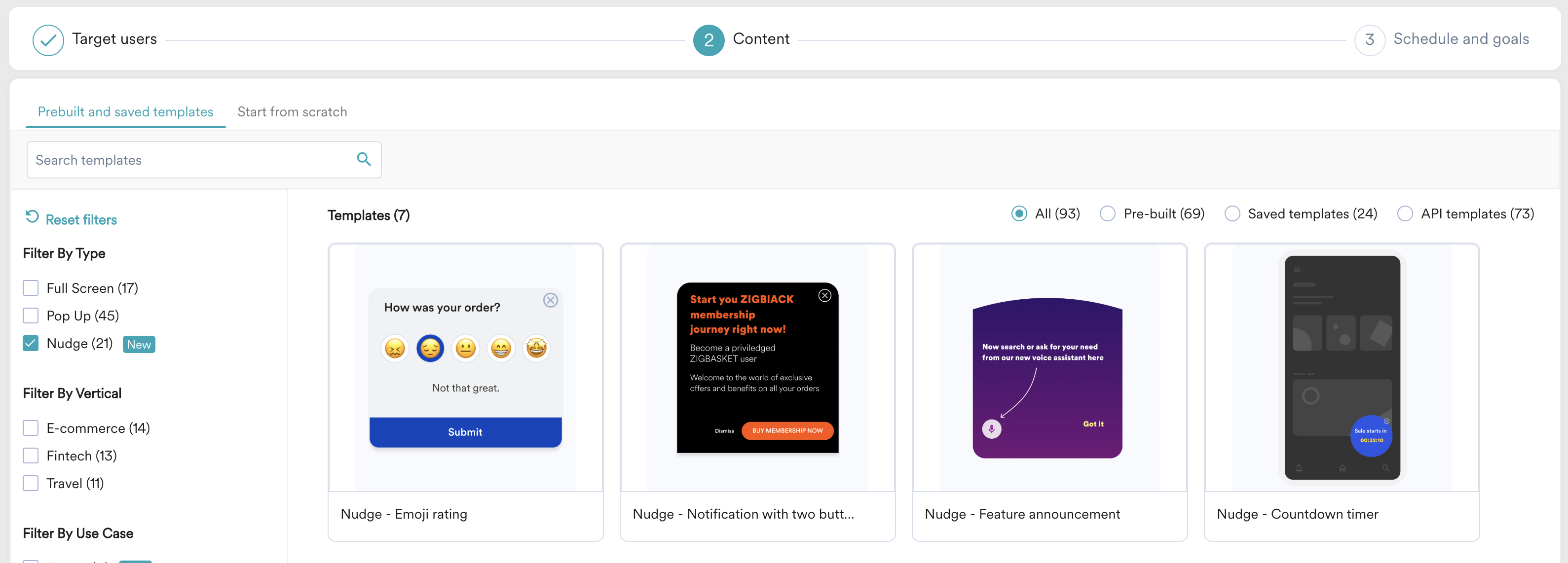Click the angry emoji face
This screenshot has height=563, width=1568.
(x=395, y=349)
